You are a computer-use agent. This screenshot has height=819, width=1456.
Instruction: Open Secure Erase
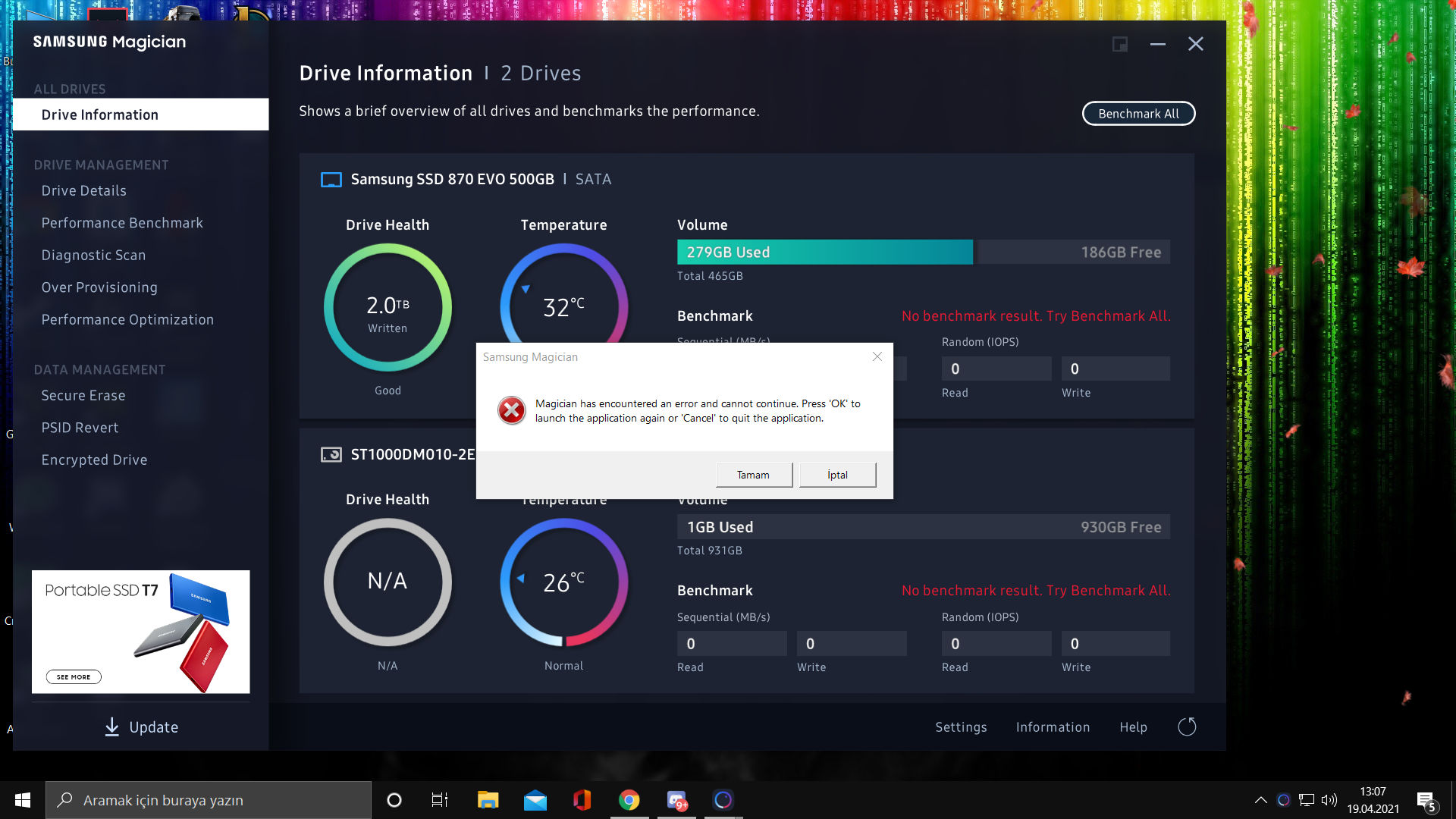click(x=83, y=396)
